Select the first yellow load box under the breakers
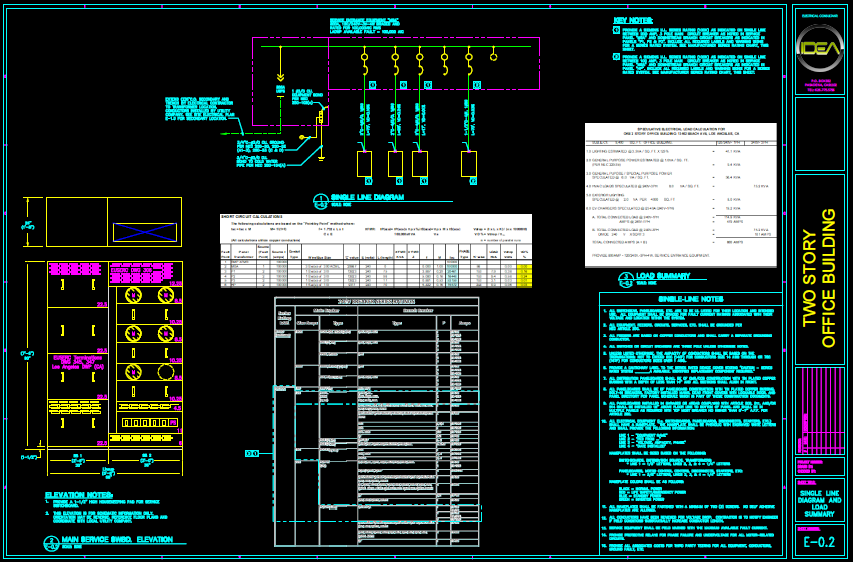The height and width of the screenshot is (562, 853). click(x=364, y=163)
